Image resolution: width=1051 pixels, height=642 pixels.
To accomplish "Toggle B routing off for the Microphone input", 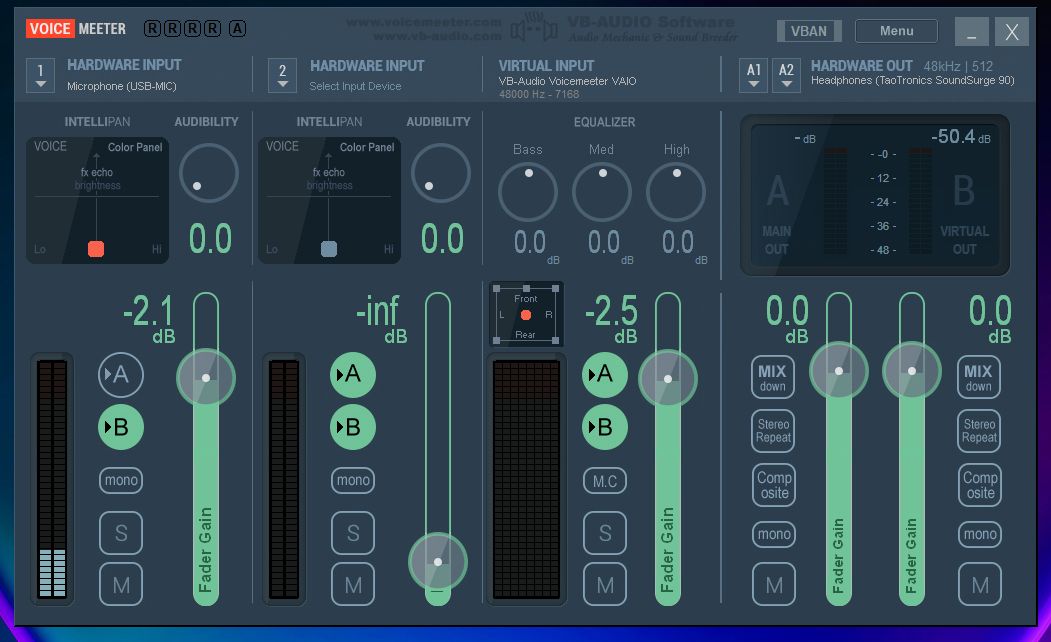I will point(121,427).
